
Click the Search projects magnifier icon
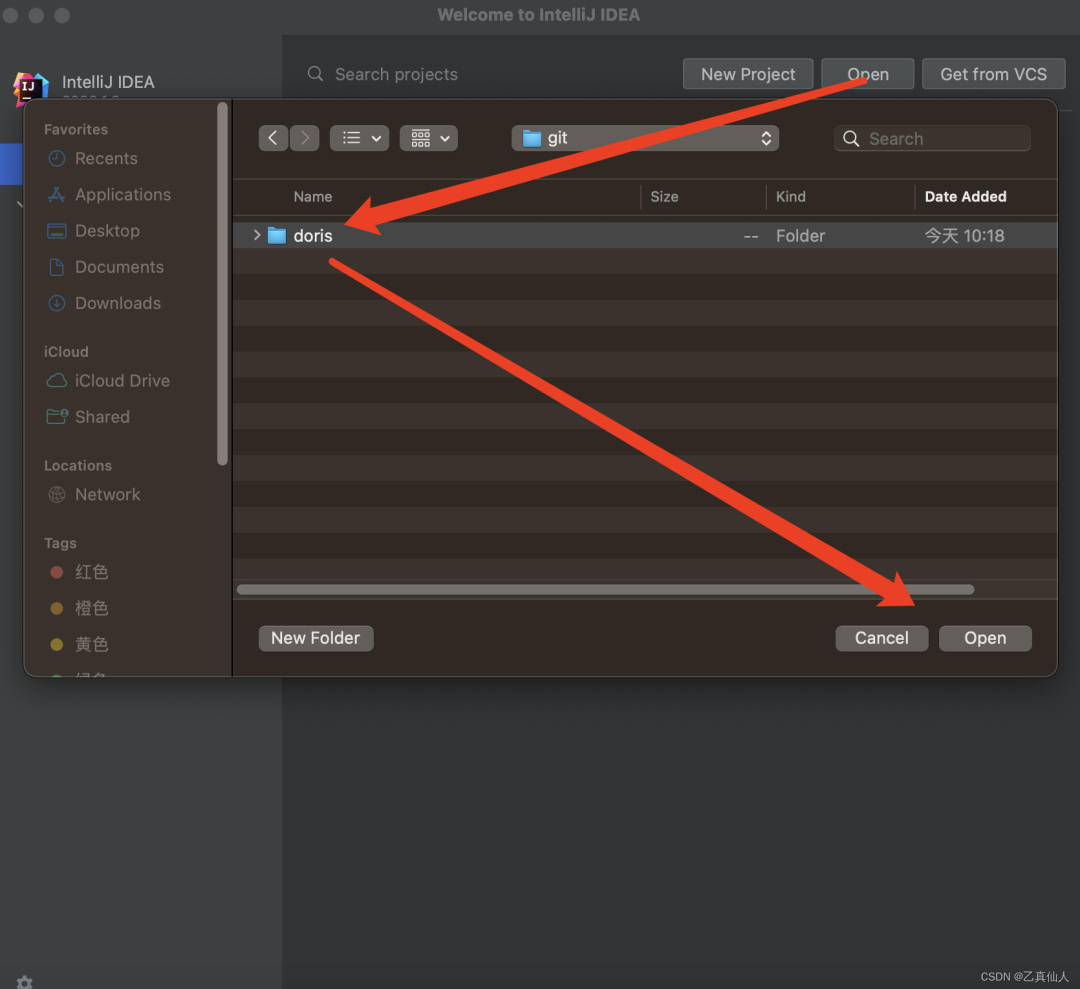pos(315,74)
